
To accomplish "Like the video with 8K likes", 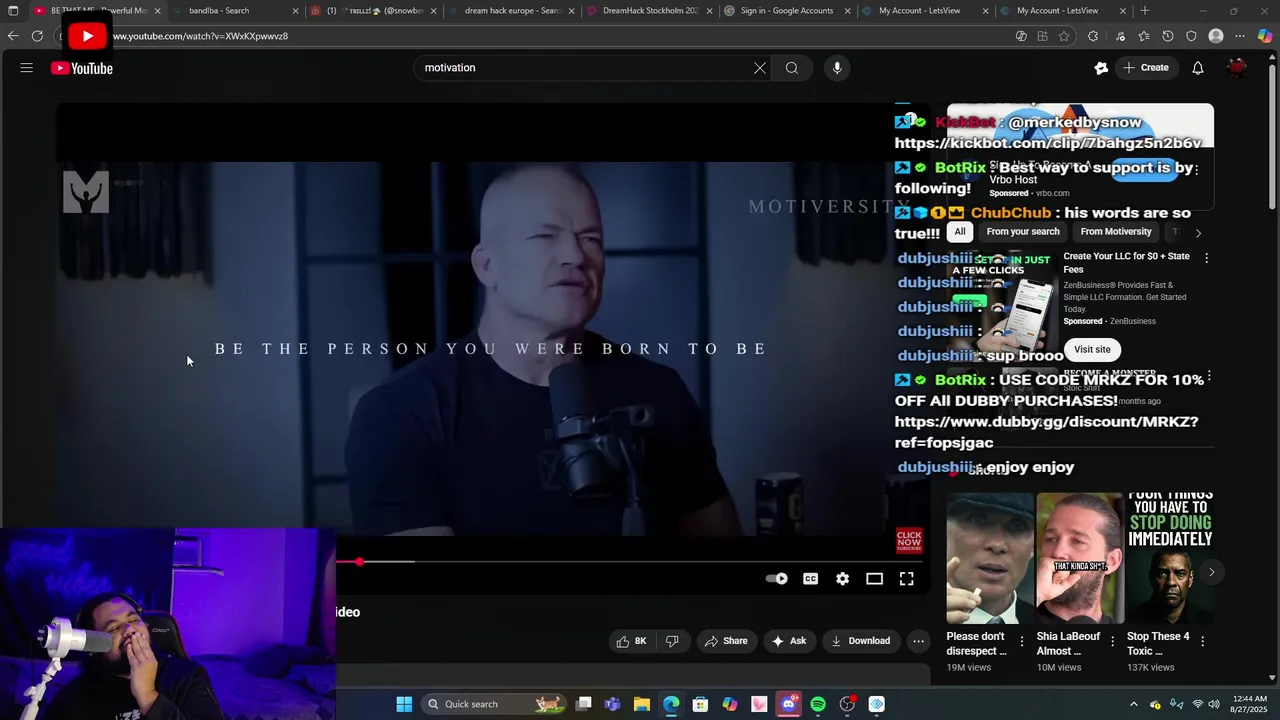I will [631, 641].
